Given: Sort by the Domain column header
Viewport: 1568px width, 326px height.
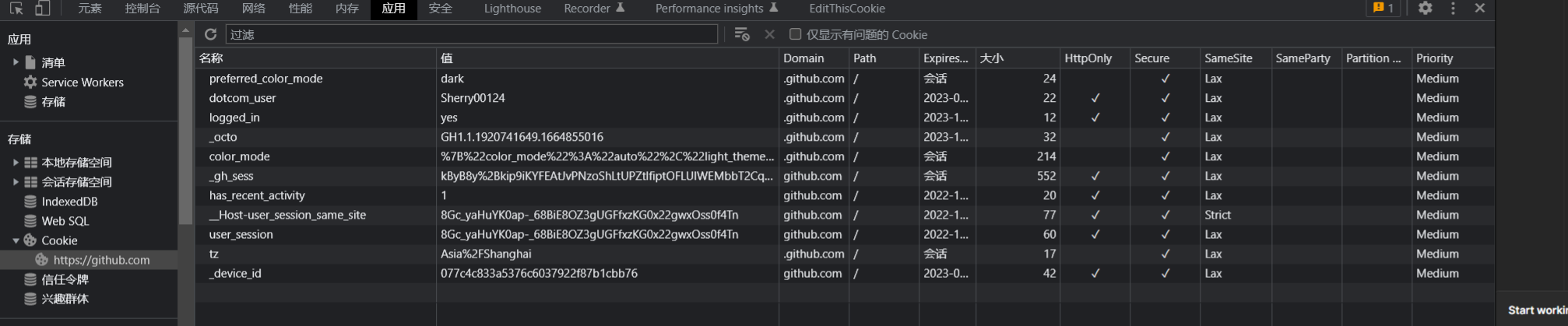Looking at the screenshot, I should (x=814, y=58).
